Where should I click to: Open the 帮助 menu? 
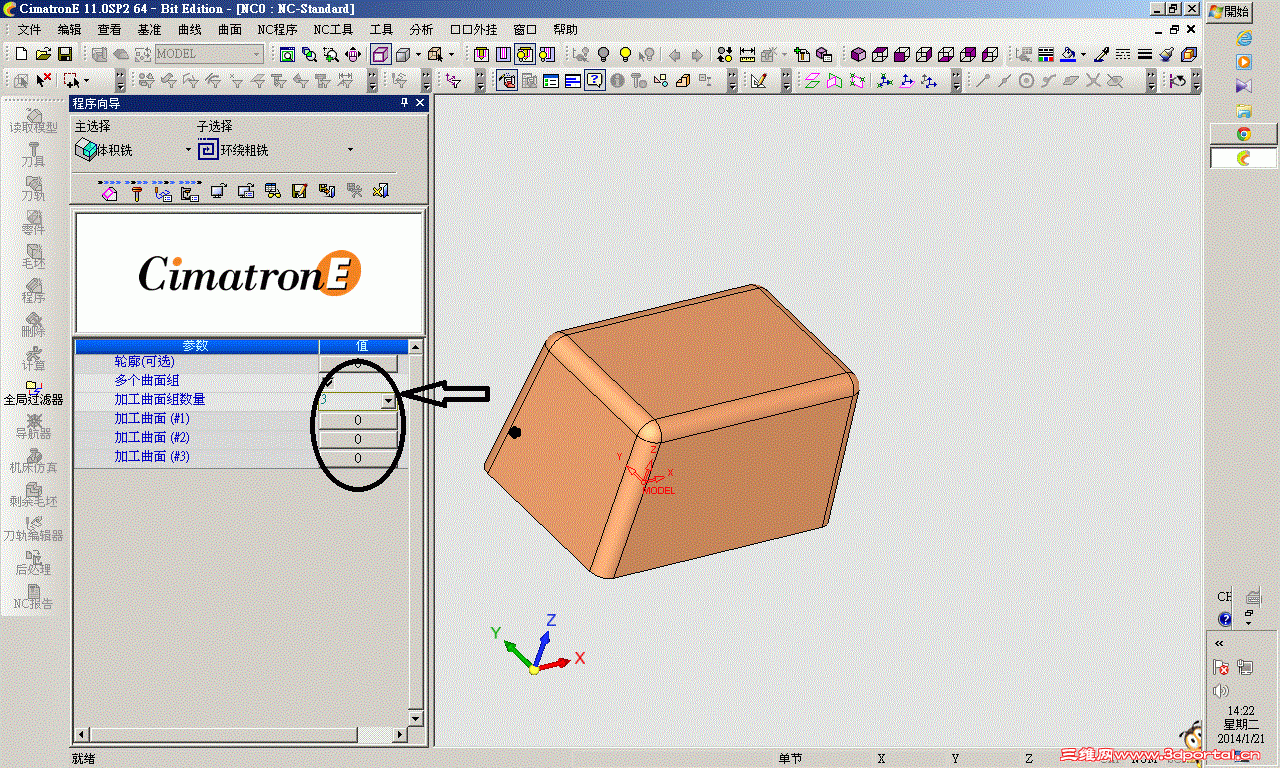pos(565,30)
